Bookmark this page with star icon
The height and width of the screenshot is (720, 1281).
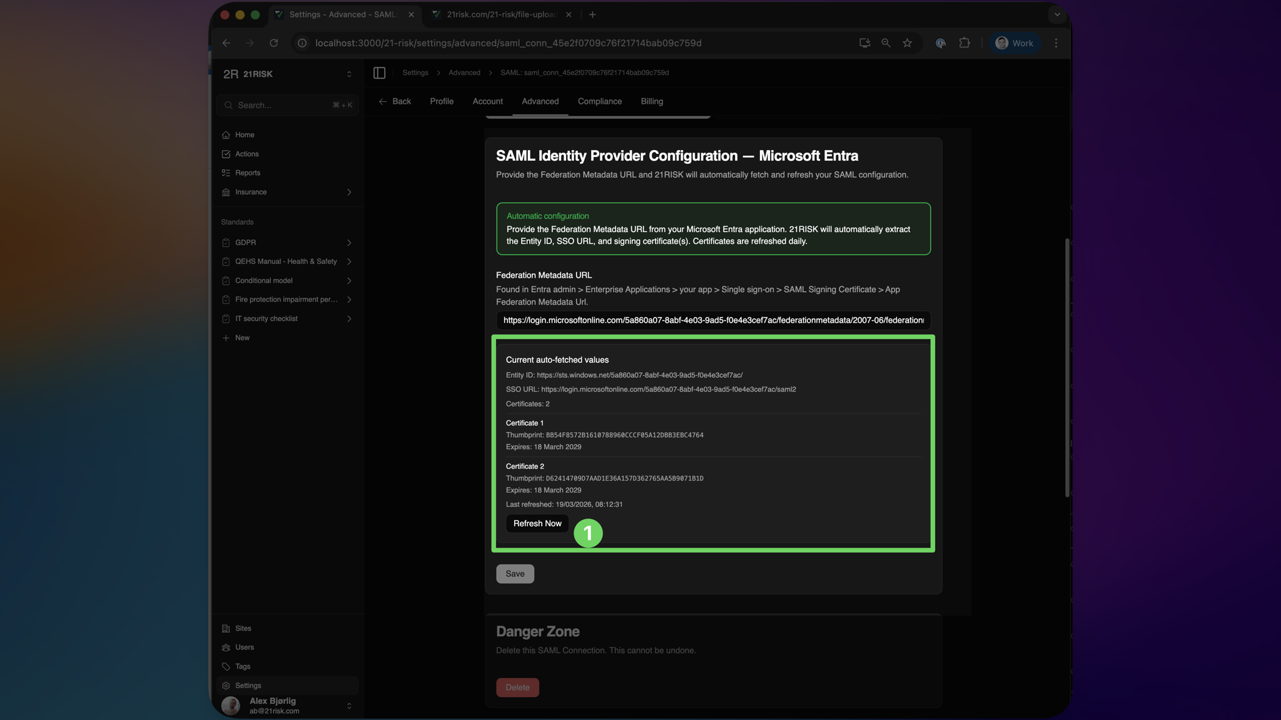pos(907,43)
